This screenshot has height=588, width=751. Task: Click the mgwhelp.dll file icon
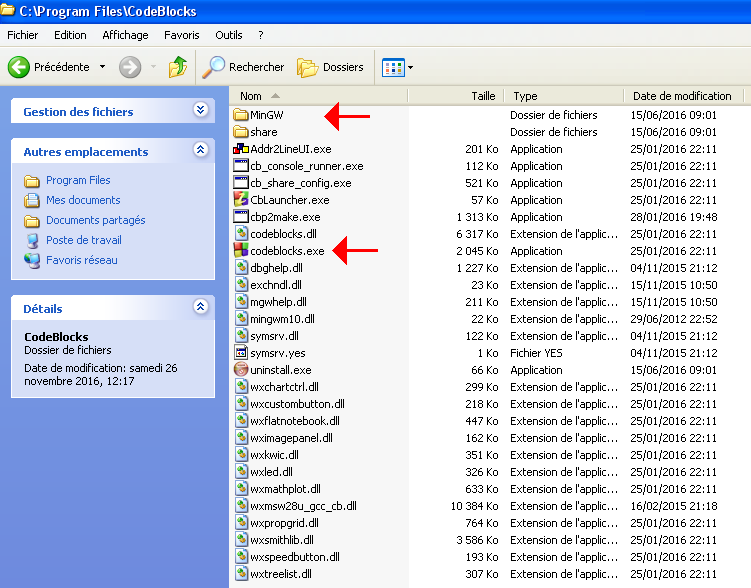[x=241, y=302]
